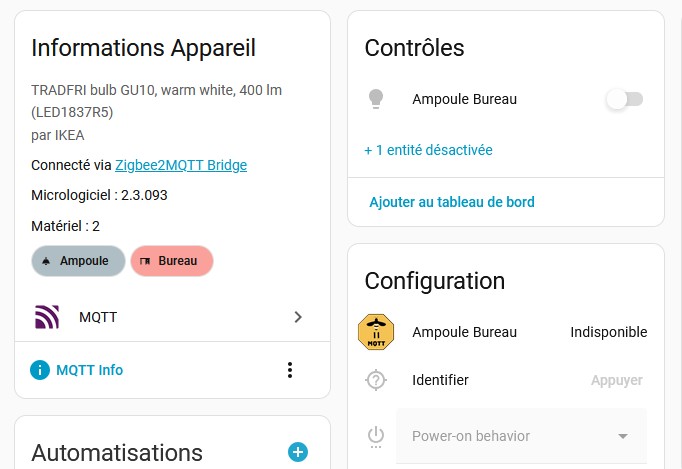Select the Bureau label chip

point(171,261)
